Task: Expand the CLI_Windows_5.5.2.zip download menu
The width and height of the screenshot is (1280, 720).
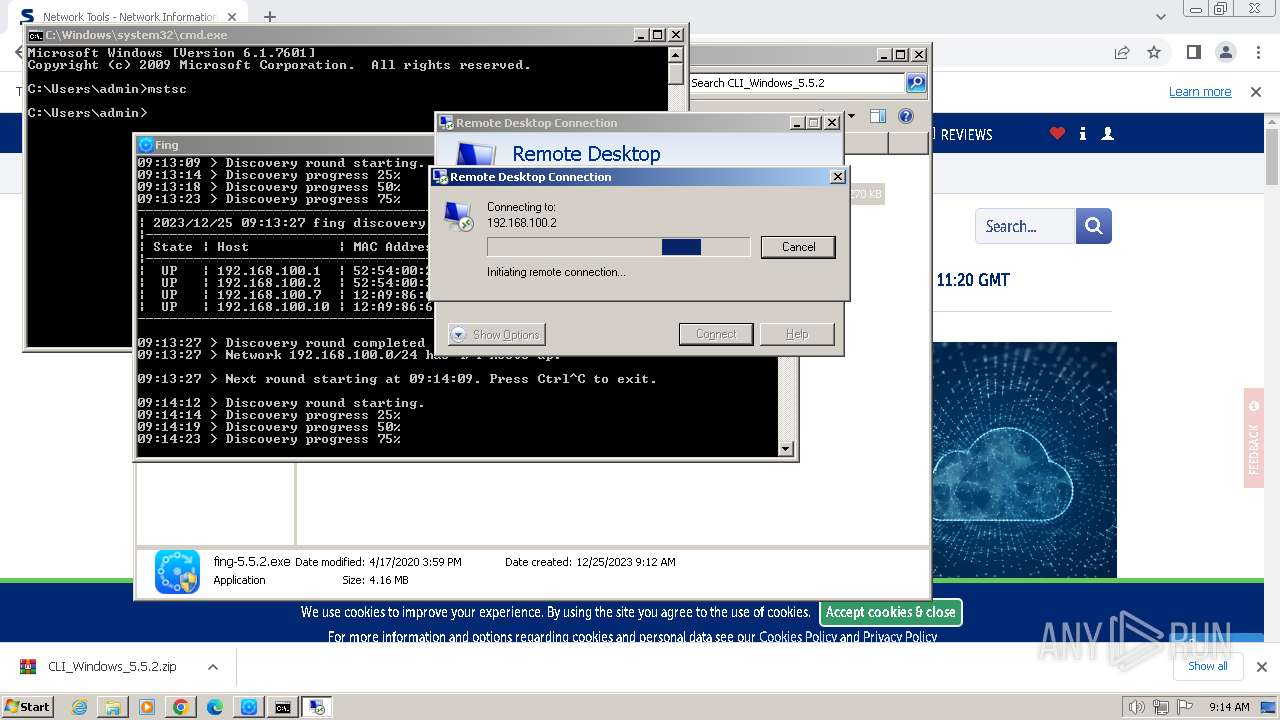Action: point(212,667)
